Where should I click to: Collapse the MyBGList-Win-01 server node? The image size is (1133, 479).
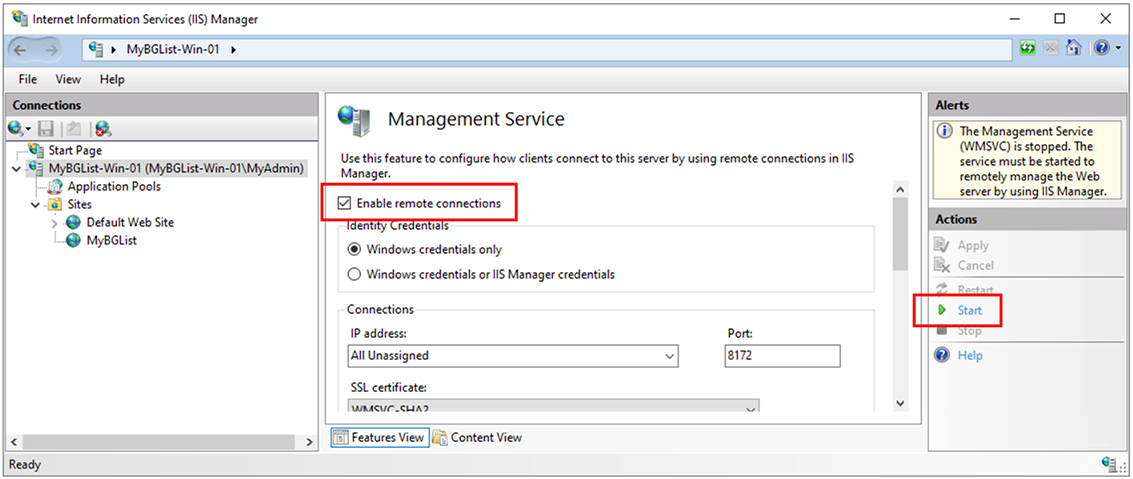tap(17, 169)
